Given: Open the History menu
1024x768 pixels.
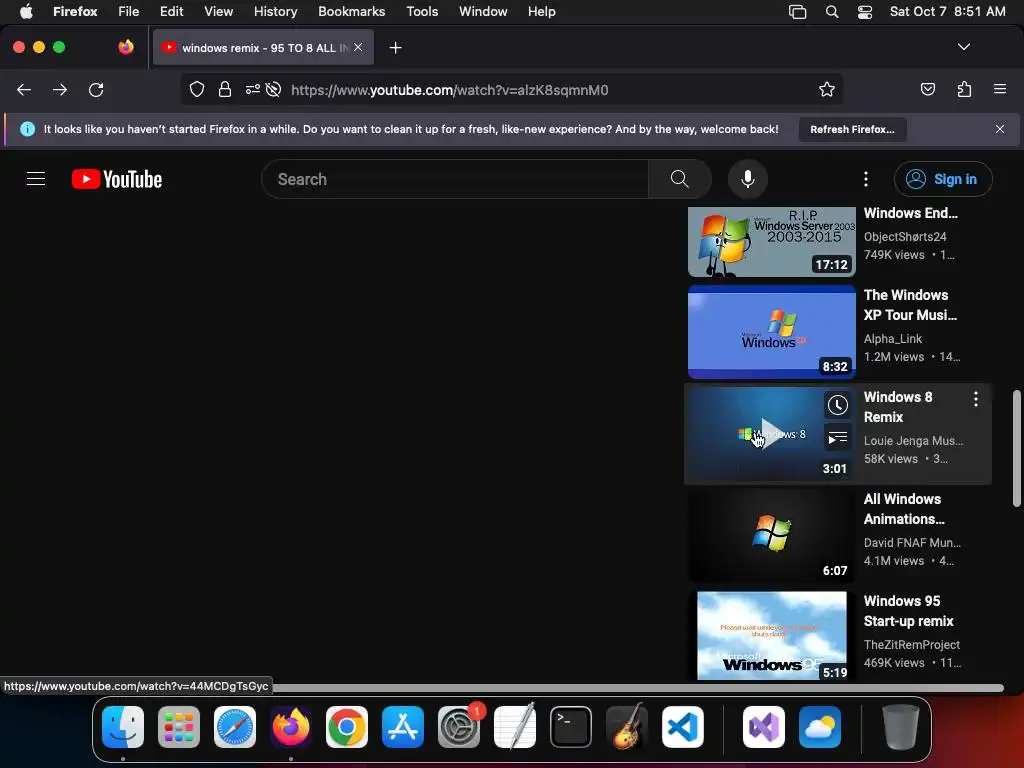Looking at the screenshot, I should click(x=276, y=11).
